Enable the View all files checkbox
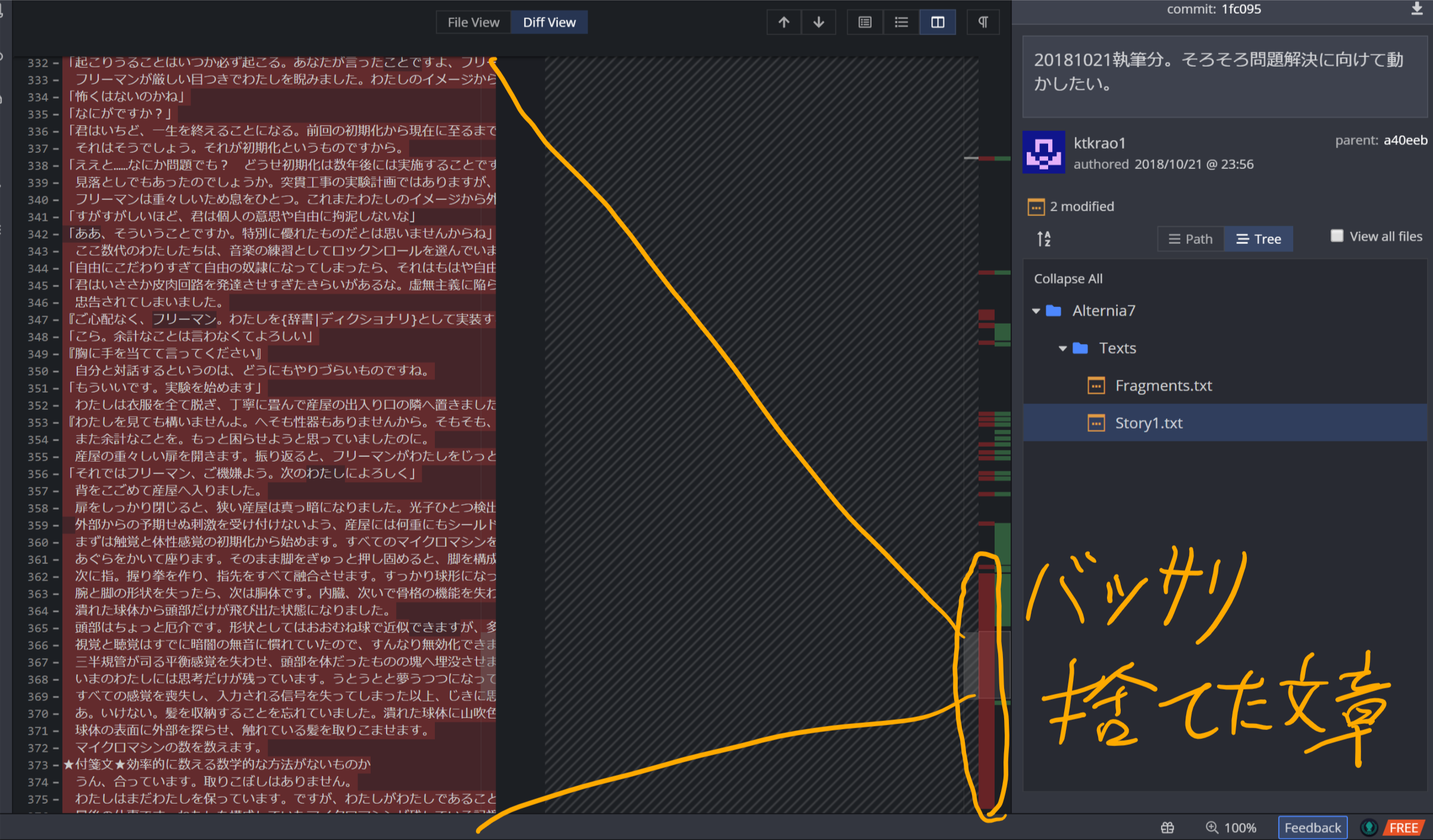The width and height of the screenshot is (1433, 840). (1337, 236)
